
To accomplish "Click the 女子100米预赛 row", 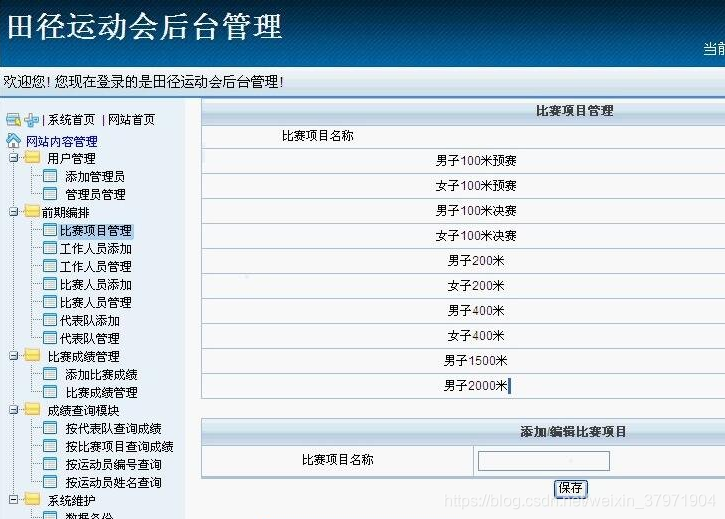I will pyautogui.click(x=463, y=186).
